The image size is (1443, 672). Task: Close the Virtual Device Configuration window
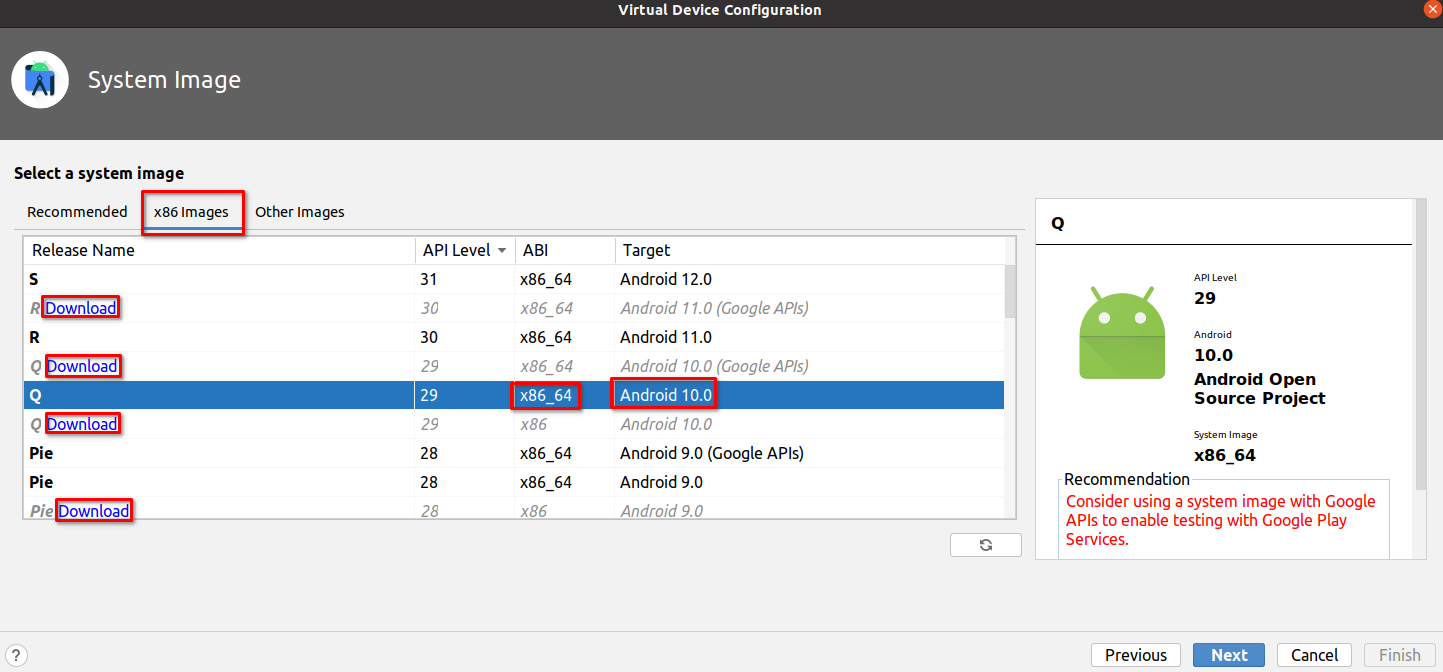[1432, 9]
